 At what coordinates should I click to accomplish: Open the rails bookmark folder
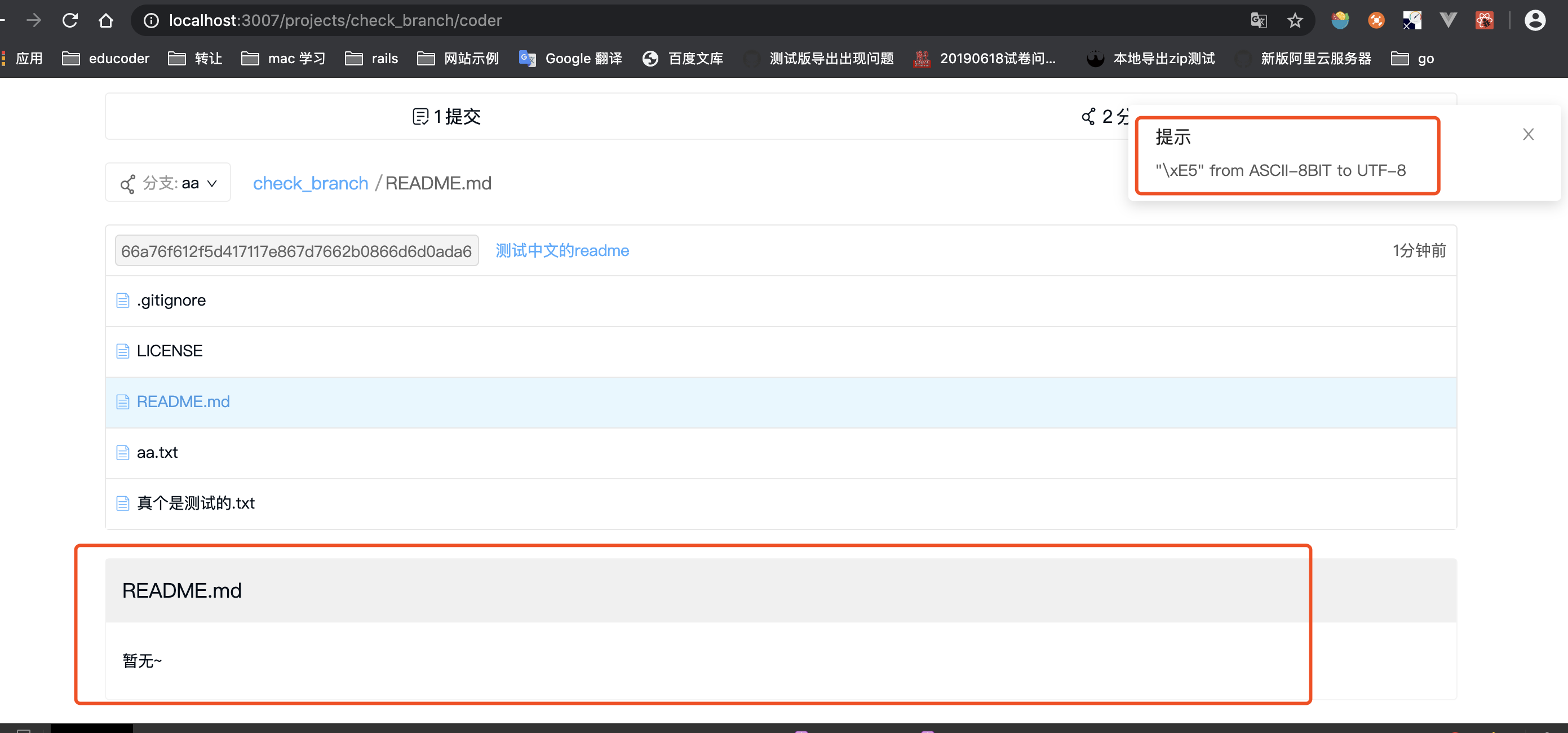click(x=371, y=59)
